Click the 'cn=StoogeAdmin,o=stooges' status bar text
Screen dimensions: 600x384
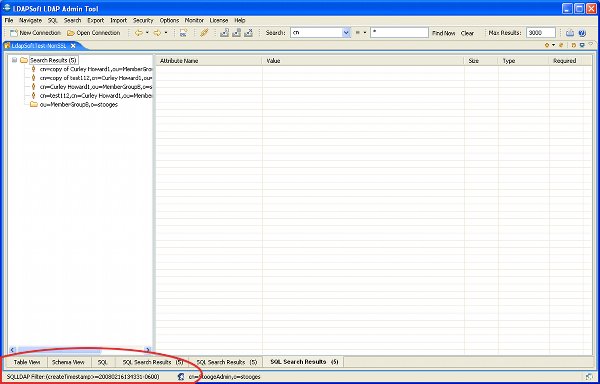[224, 377]
